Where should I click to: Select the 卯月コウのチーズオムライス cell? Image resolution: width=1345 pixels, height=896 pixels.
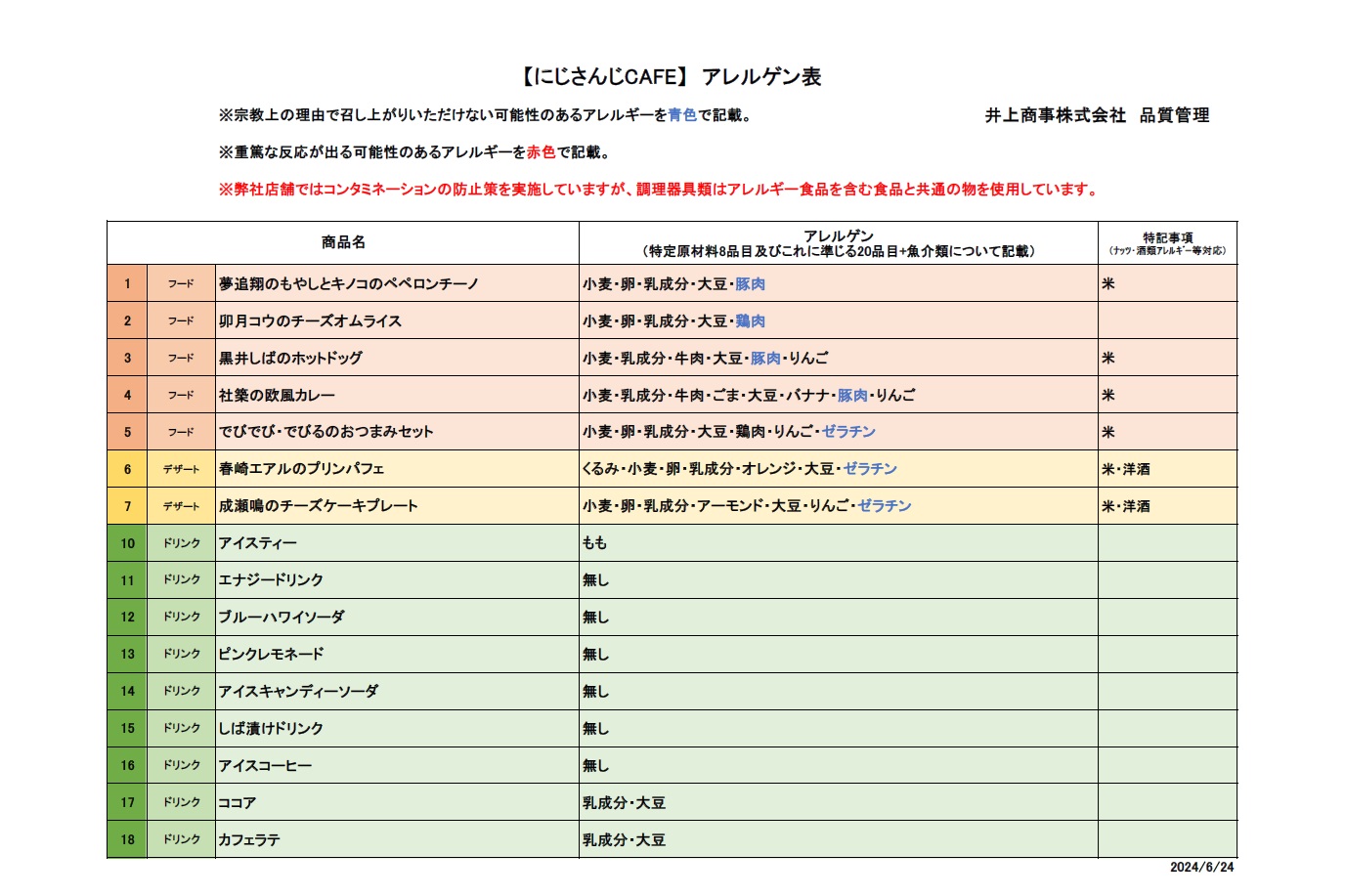coord(310,321)
